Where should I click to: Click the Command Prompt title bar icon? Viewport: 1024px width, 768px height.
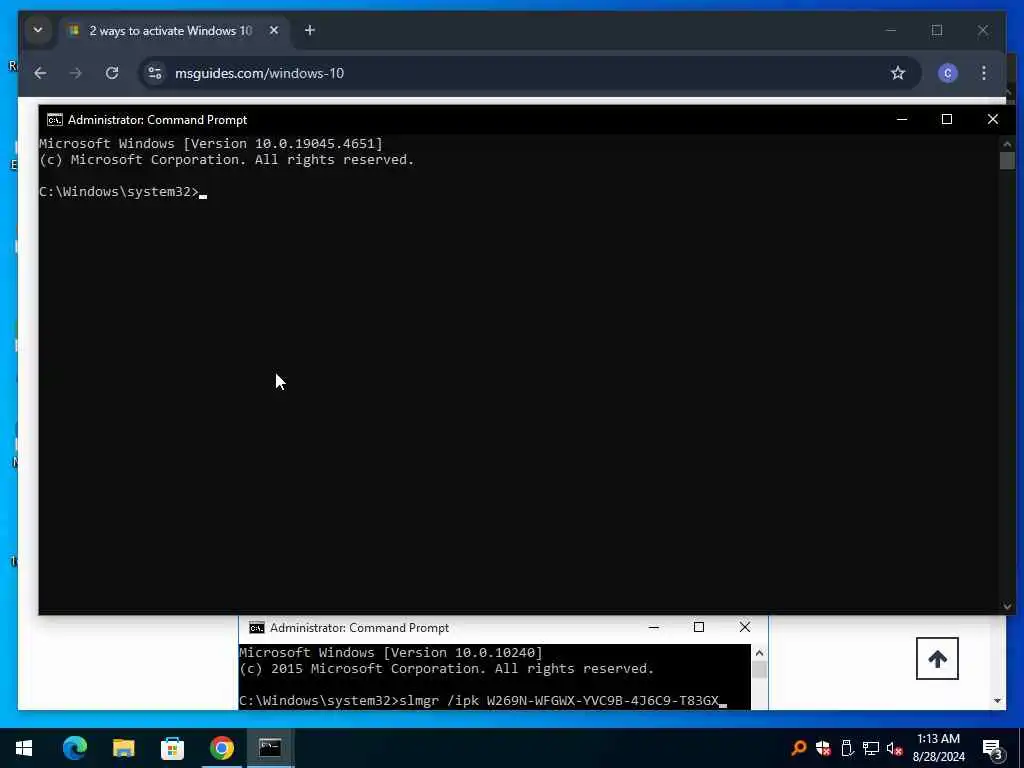coord(55,120)
